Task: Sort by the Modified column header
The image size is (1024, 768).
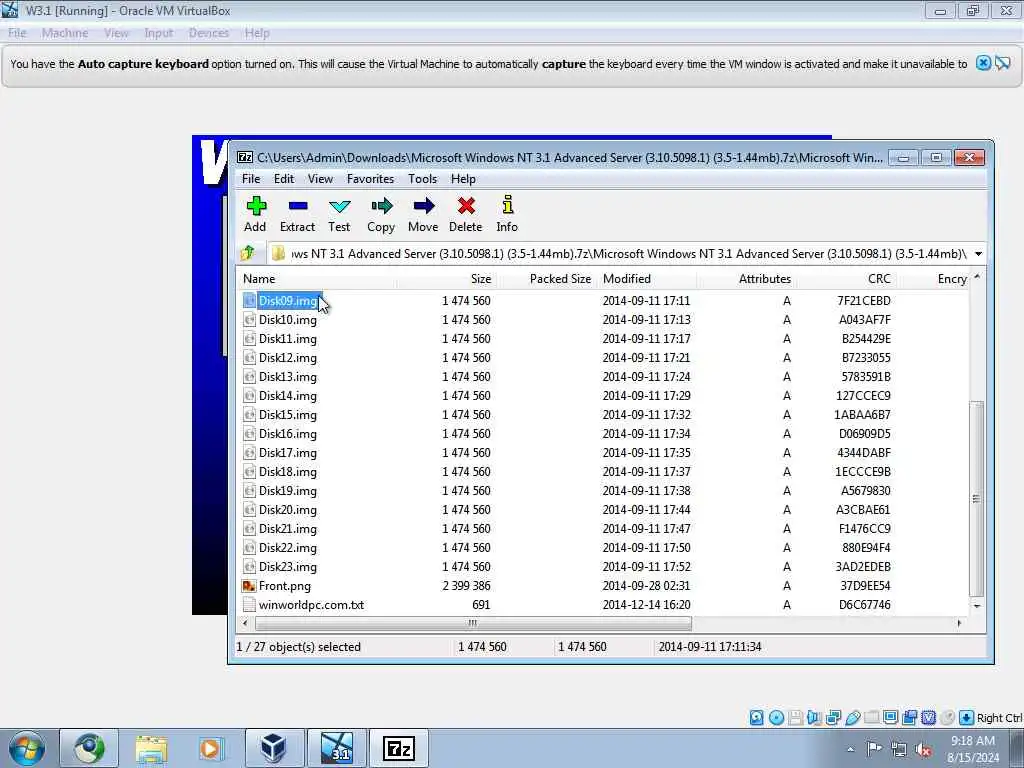Action: [647, 279]
